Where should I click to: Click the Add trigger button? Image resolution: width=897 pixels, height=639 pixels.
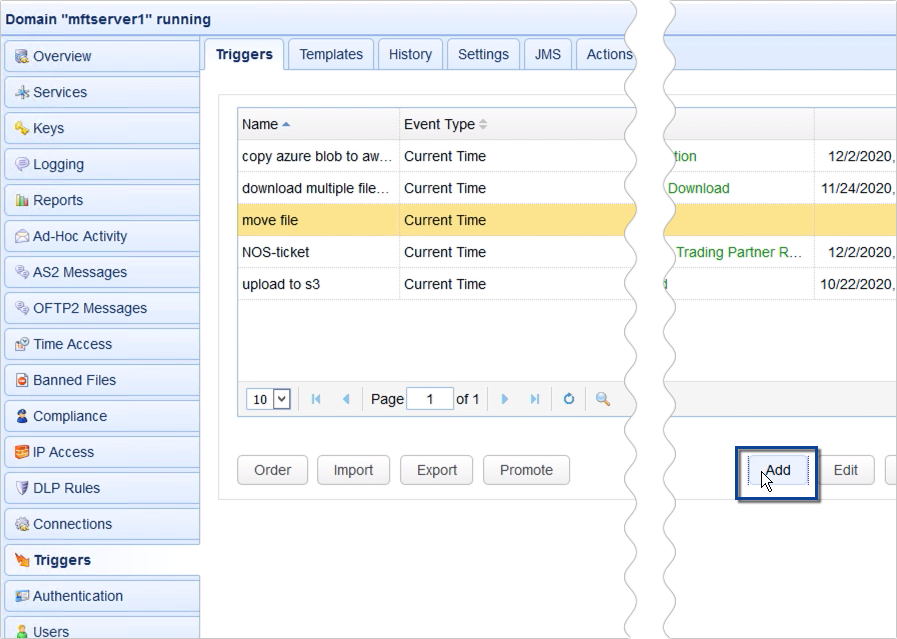coord(777,470)
